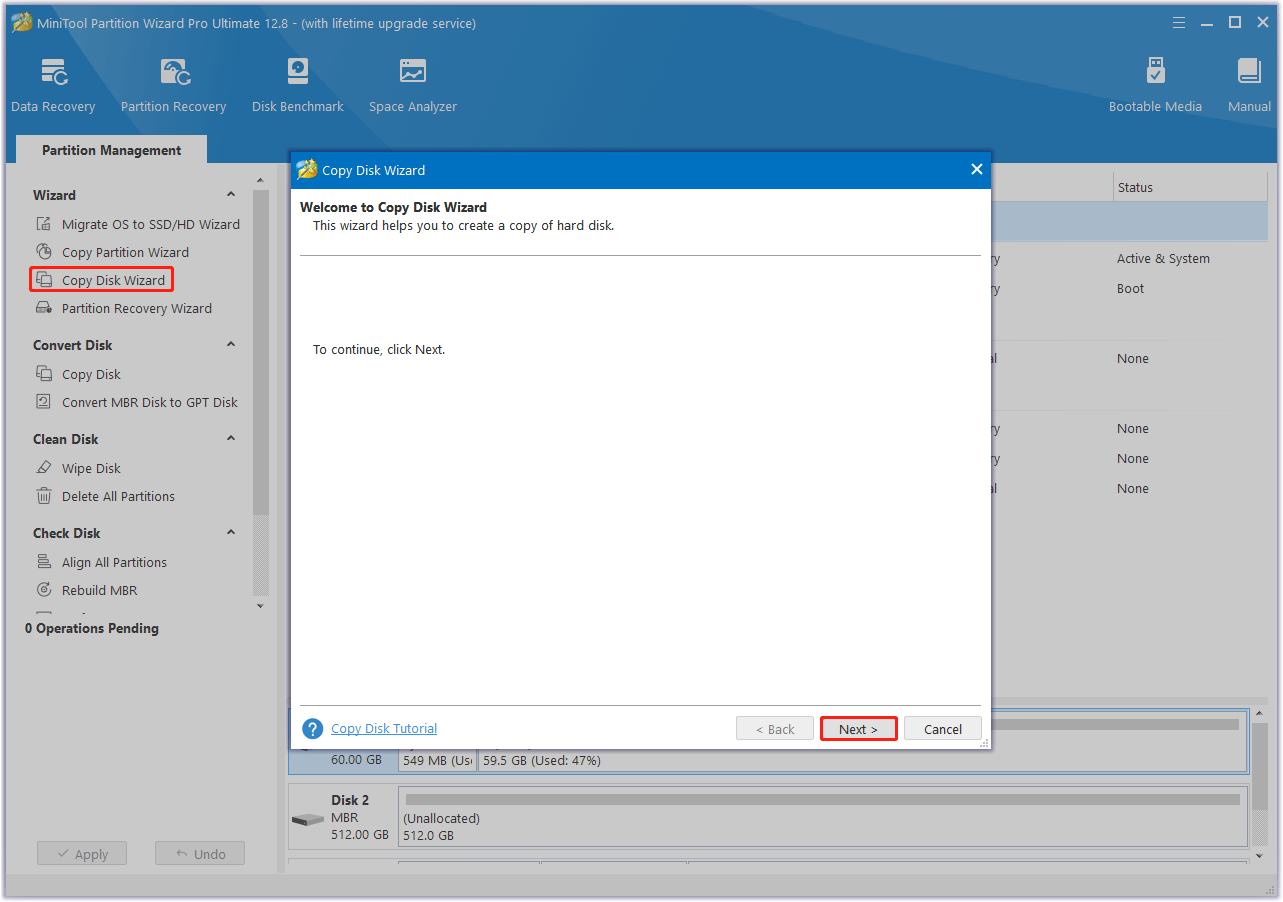Click the Delete All Partitions trash icon
1283x902 pixels.
[x=44, y=496]
